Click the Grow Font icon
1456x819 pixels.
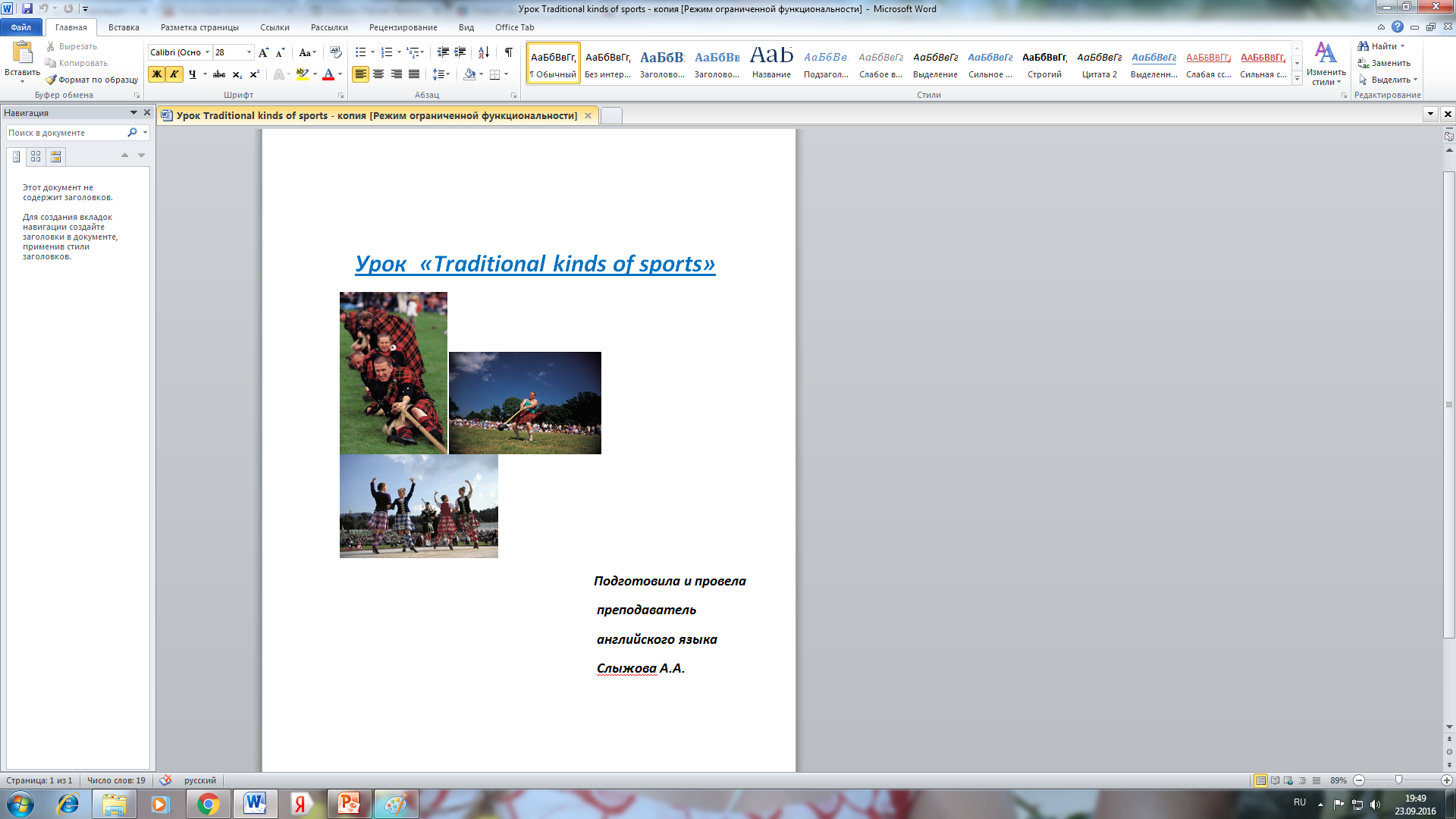click(x=263, y=52)
